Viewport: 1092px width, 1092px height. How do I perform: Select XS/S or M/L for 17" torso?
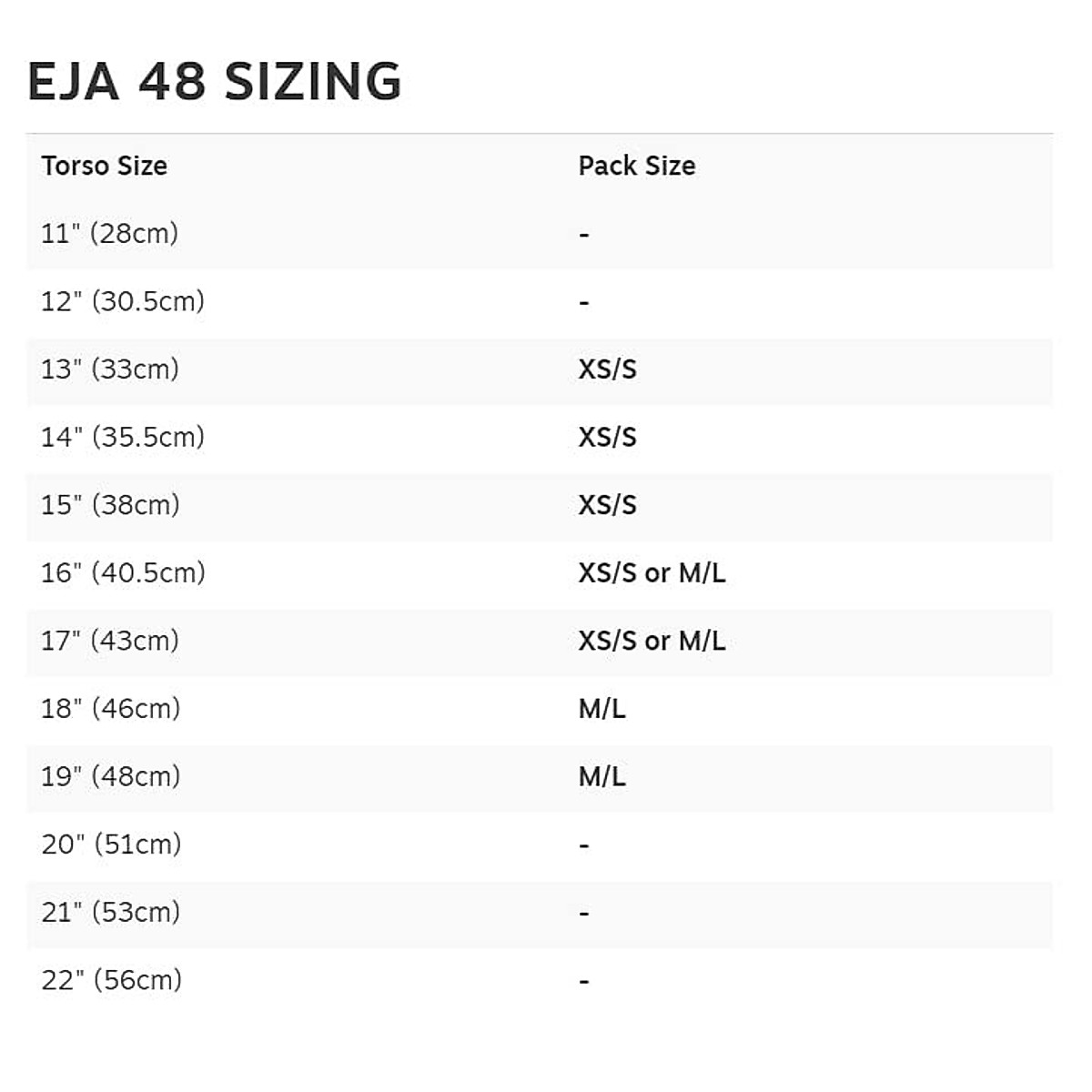pos(652,641)
